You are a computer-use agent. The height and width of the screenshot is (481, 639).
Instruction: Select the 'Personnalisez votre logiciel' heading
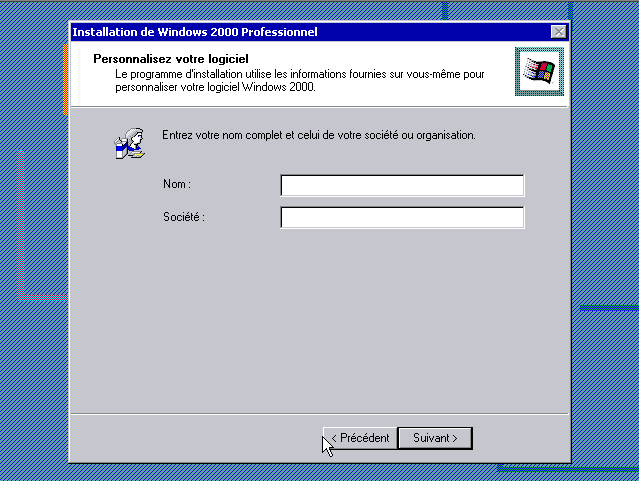pos(171,59)
